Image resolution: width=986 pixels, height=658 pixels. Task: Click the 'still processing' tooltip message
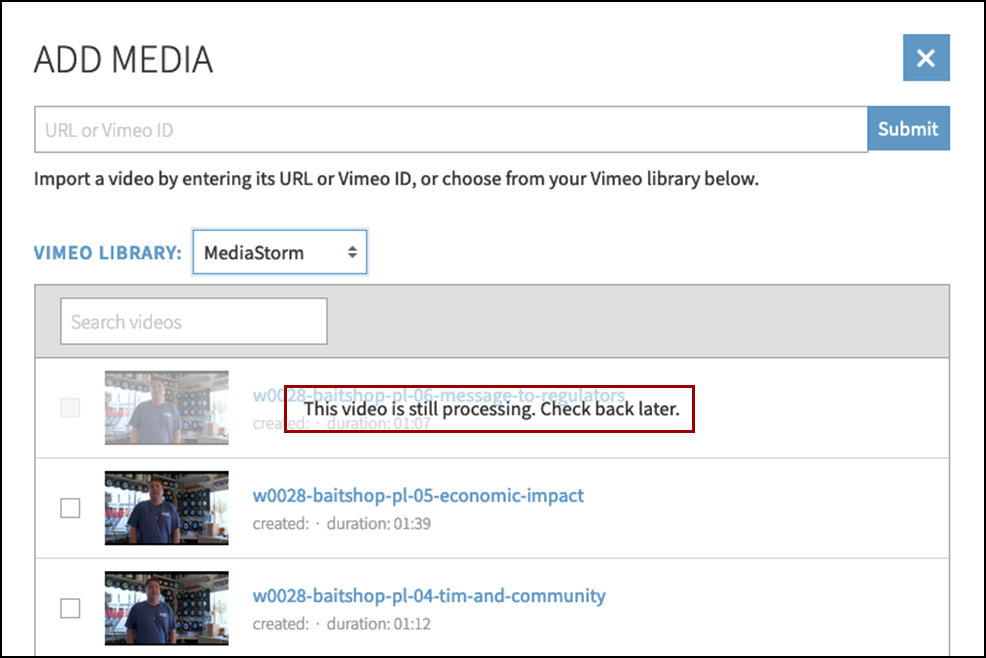point(490,410)
